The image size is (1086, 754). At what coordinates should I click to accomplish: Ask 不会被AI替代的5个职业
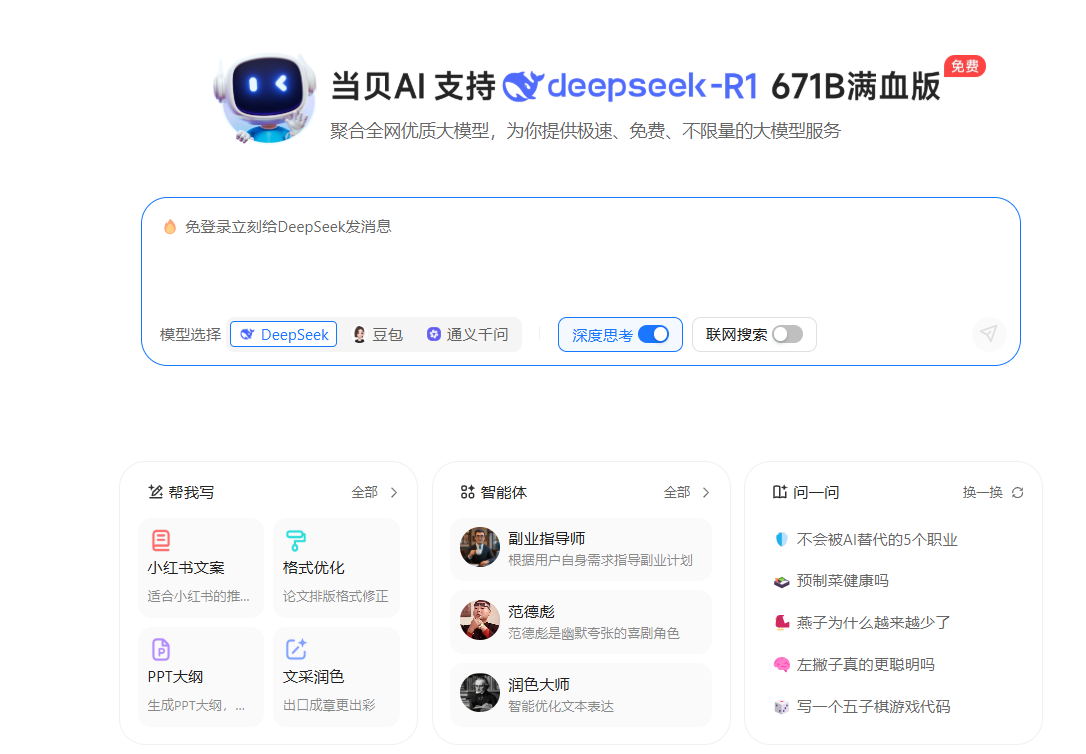click(x=877, y=539)
